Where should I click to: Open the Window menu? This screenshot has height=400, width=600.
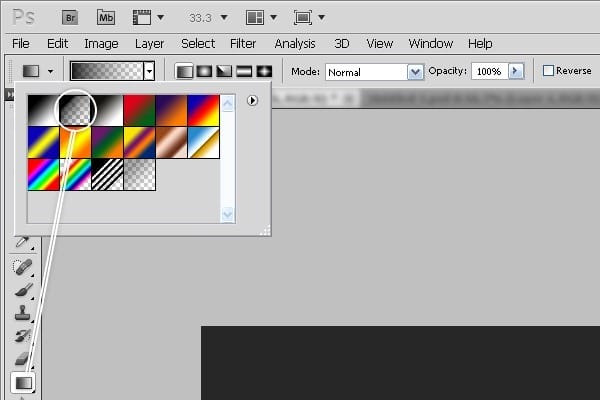point(430,44)
